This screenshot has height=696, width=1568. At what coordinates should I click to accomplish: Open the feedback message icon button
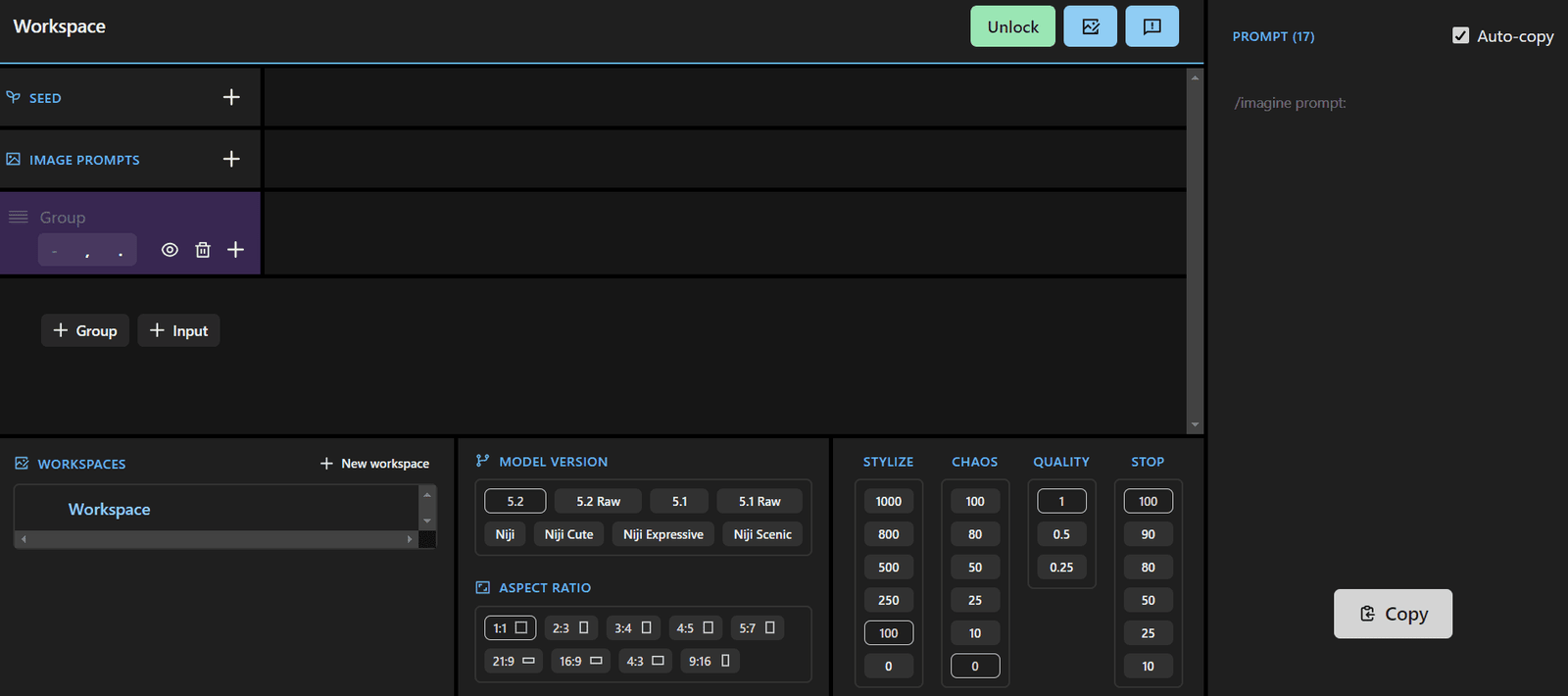tap(1151, 26)
